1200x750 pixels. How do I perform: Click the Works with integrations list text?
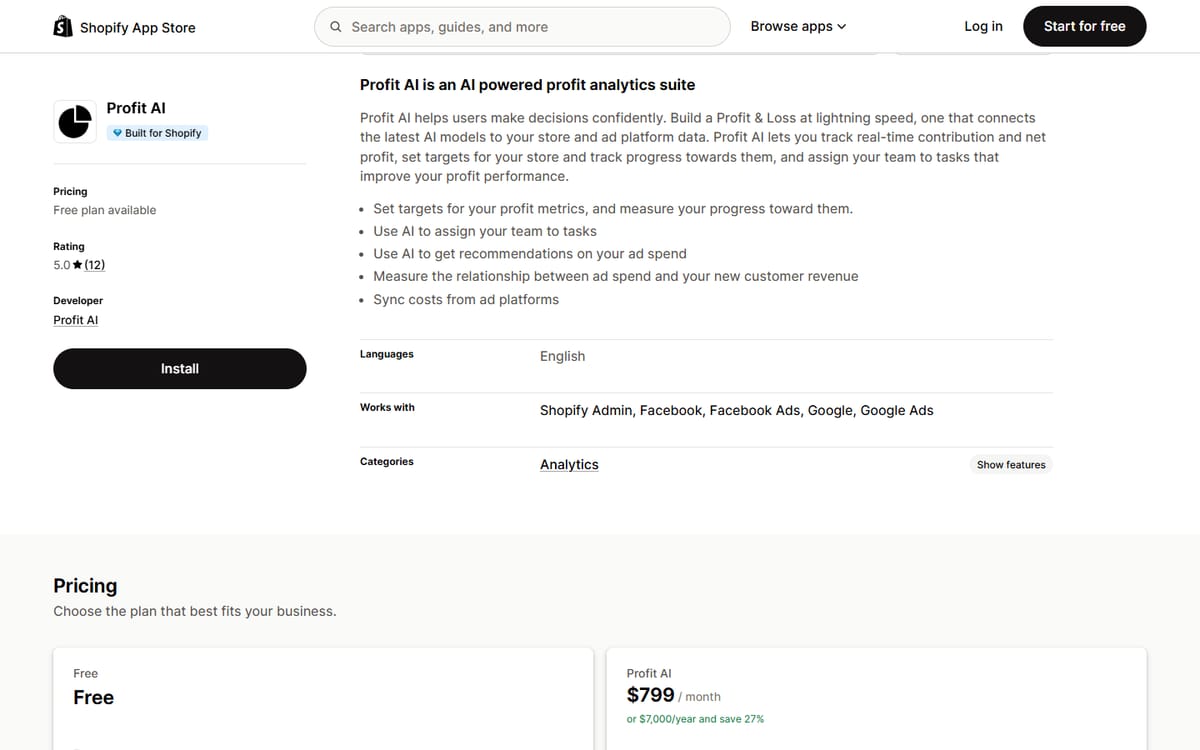pos(737,410)
